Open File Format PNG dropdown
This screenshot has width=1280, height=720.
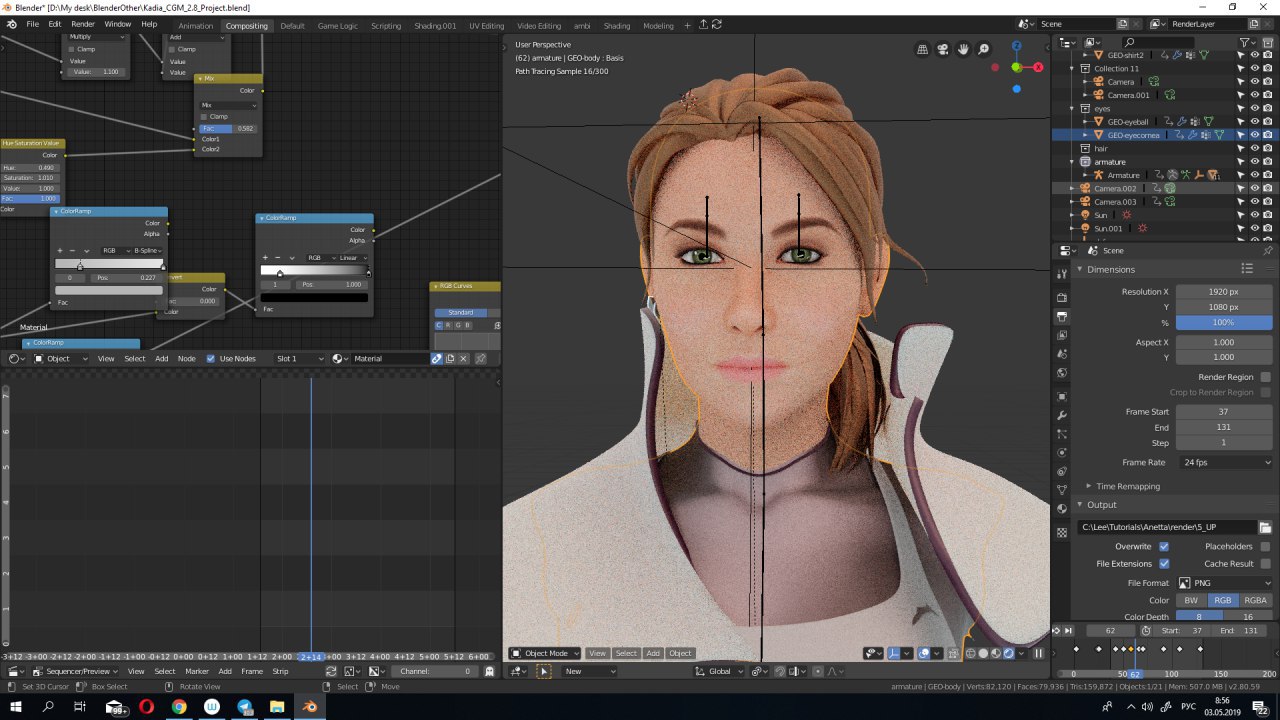pyautogui.click(x=1224, y=583)
